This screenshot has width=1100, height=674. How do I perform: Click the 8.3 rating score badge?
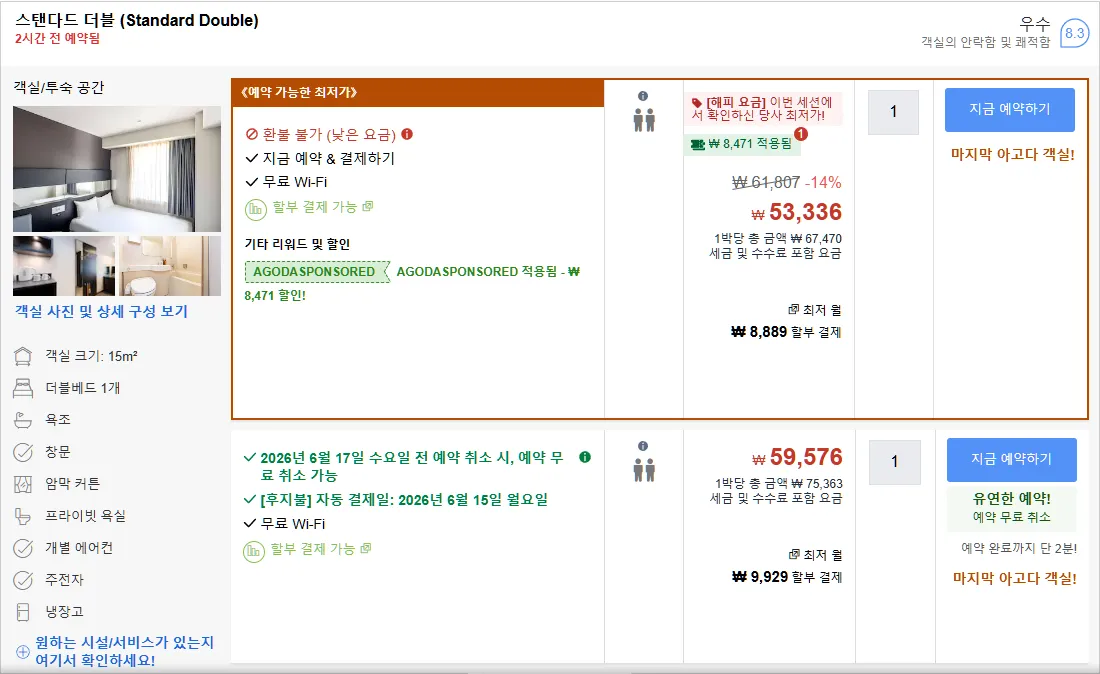[1074, 33]
